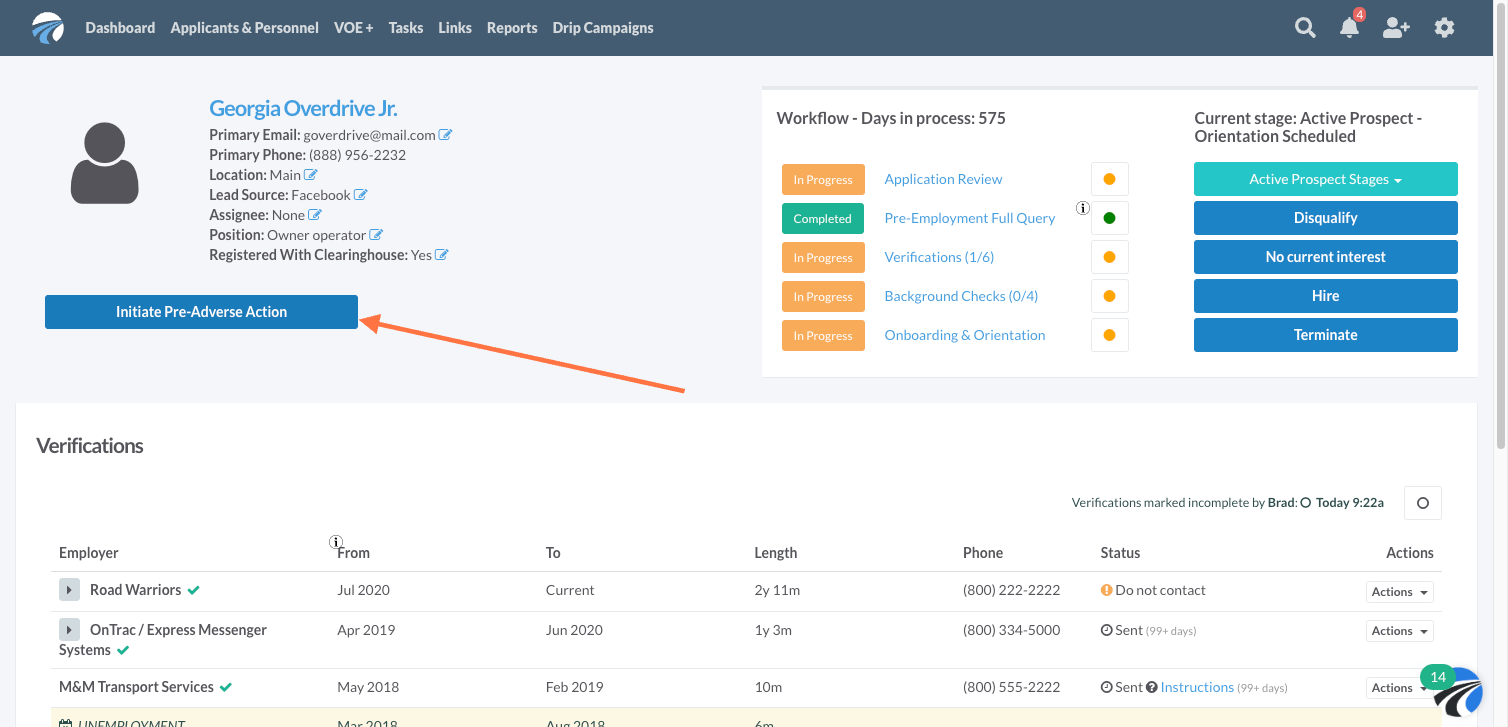Screen dimensions: 1508x727
Task: Go to Tasks in navbar
Action: point(406,28)
